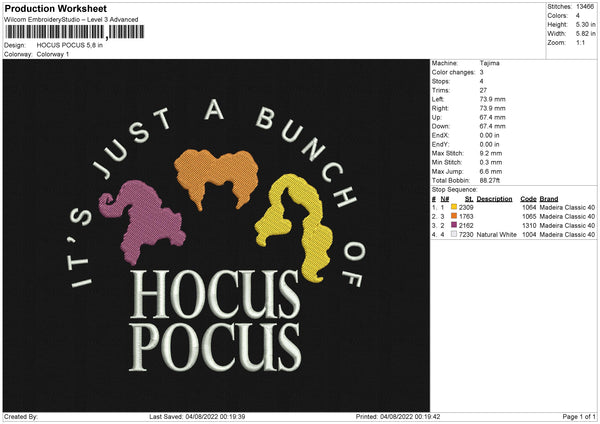Click the Colors count value 4
This screenshot has height=424, width=600.
pos(578,16)
